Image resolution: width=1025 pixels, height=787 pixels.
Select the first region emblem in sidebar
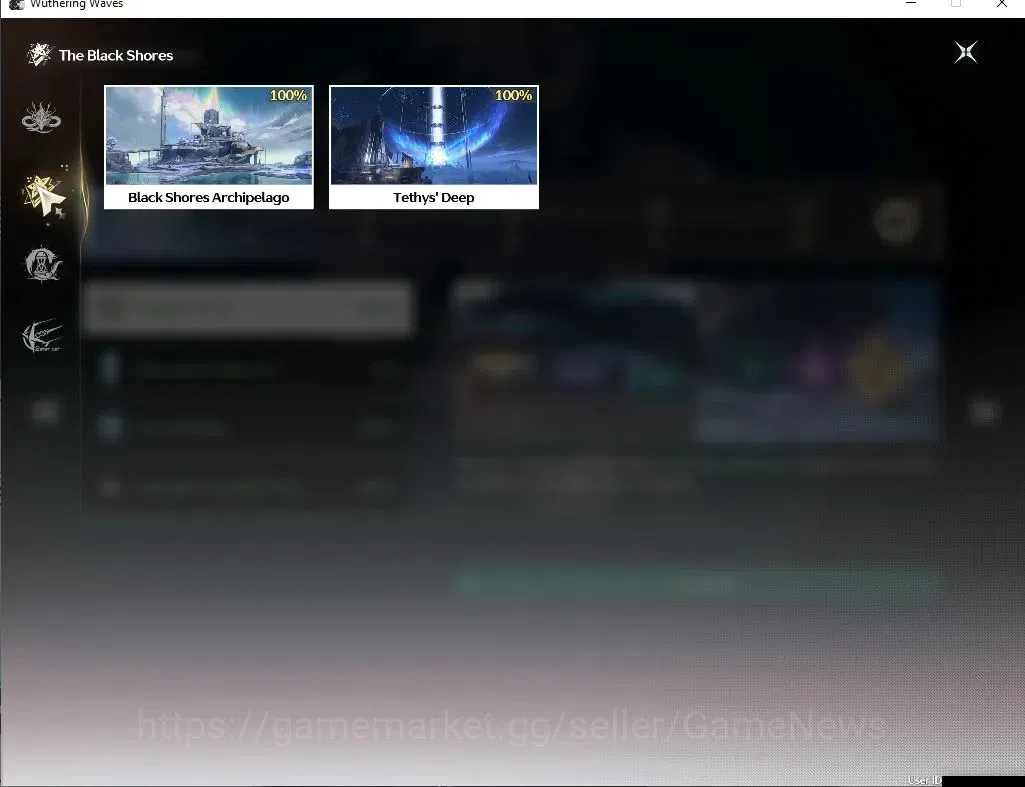(41, 118)
